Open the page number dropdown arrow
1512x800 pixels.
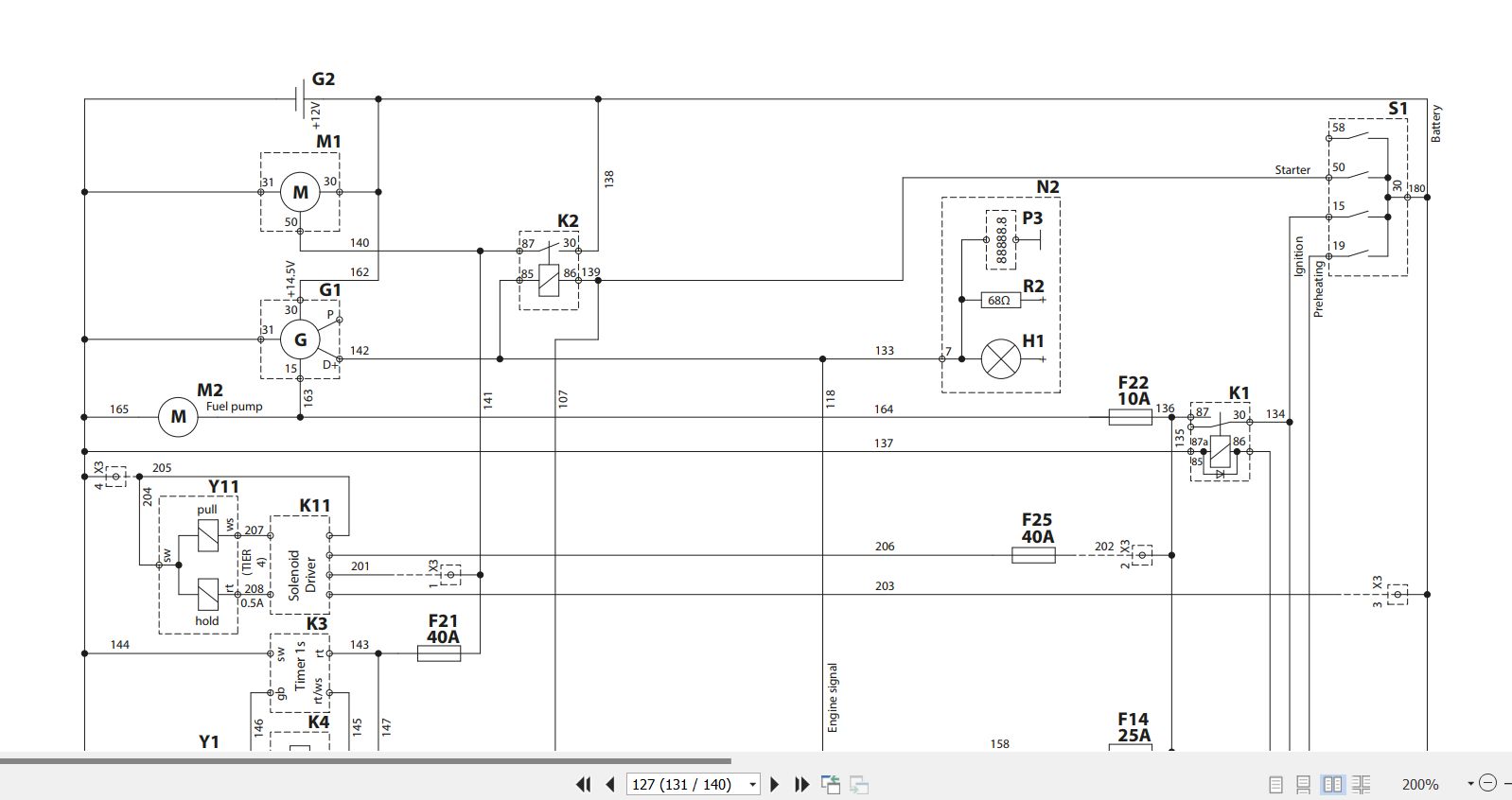pyautogui.click(x=753, y=784)
